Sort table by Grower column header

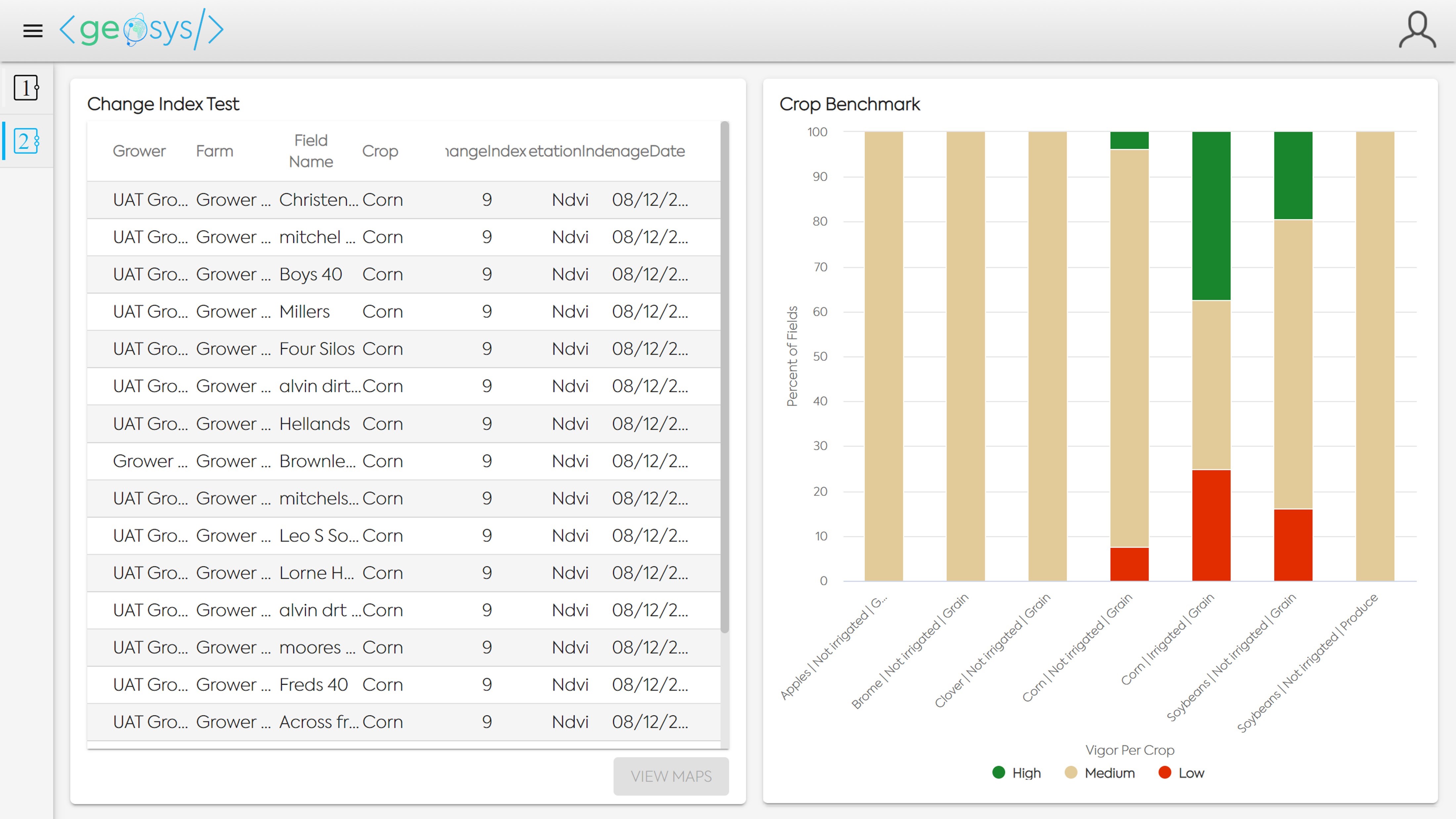point(139,151)
